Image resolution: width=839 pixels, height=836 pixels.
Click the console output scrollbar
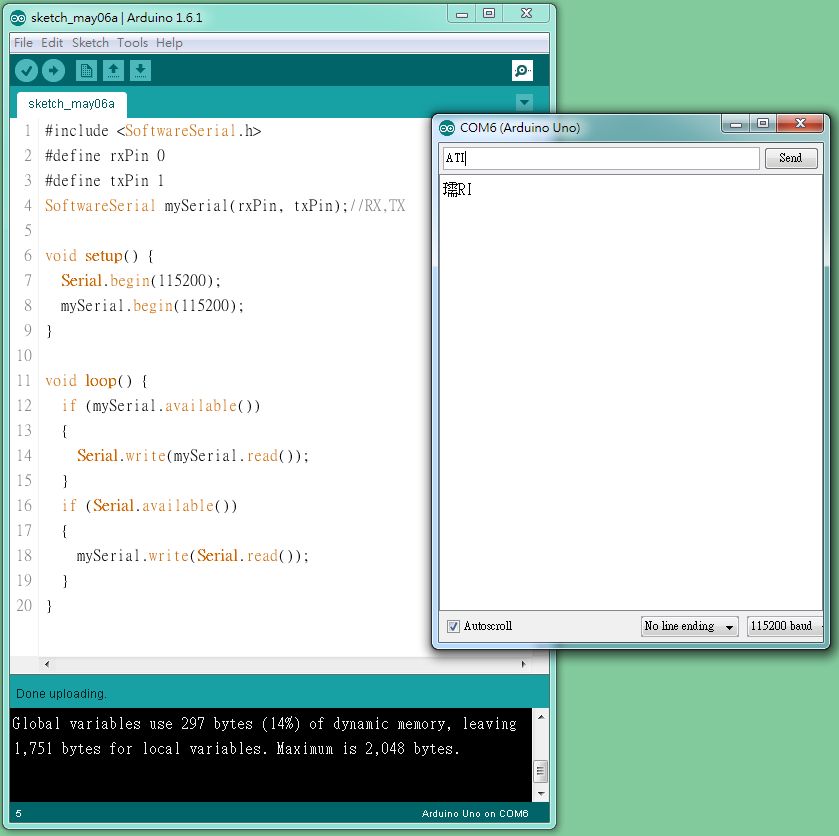coord(541,770)
